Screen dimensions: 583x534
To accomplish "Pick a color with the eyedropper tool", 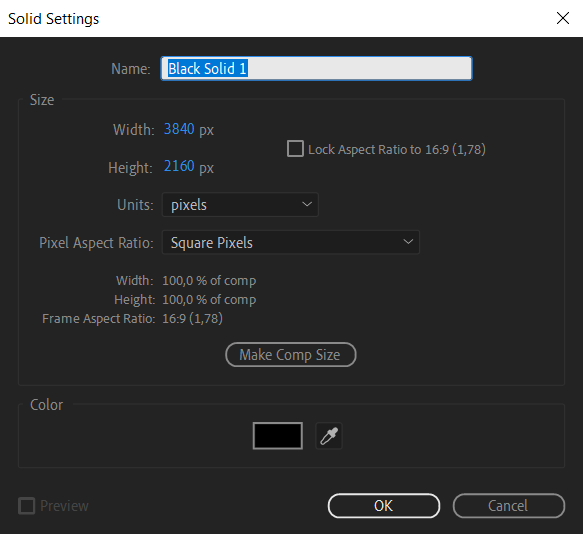I will click(x=329, y=436).
